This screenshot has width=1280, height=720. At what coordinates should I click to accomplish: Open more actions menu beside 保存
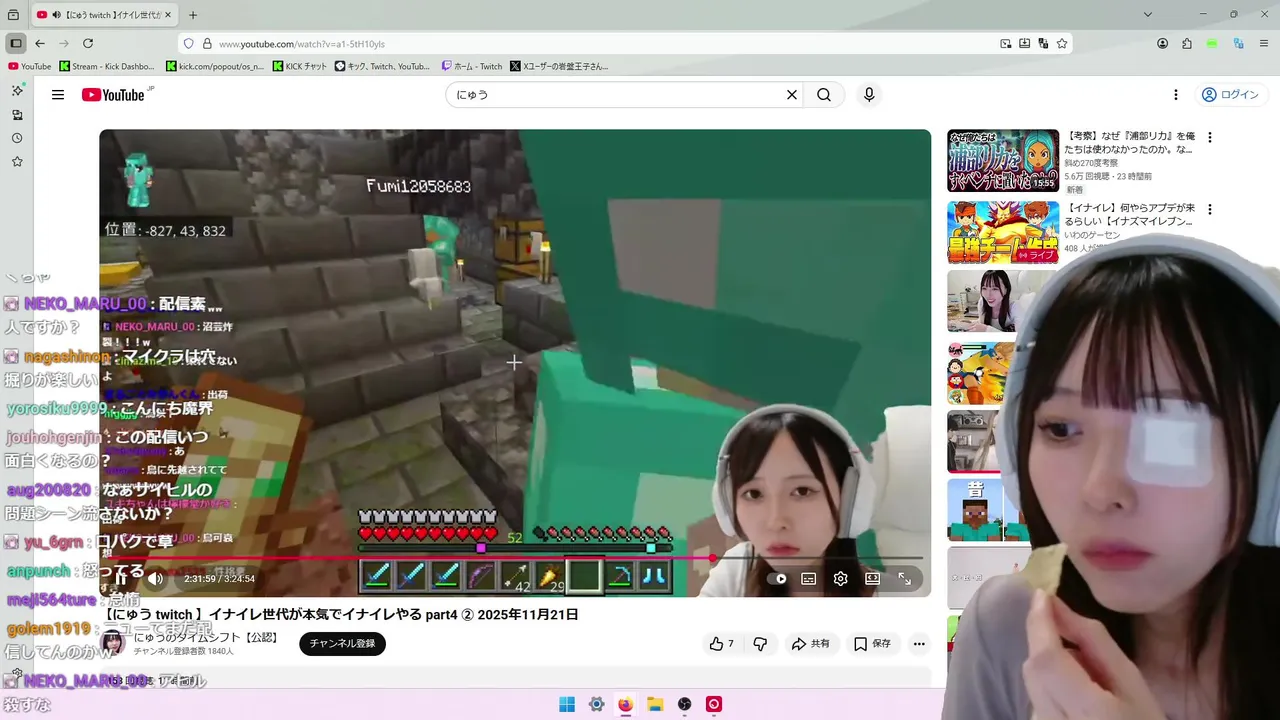point(919,644)
